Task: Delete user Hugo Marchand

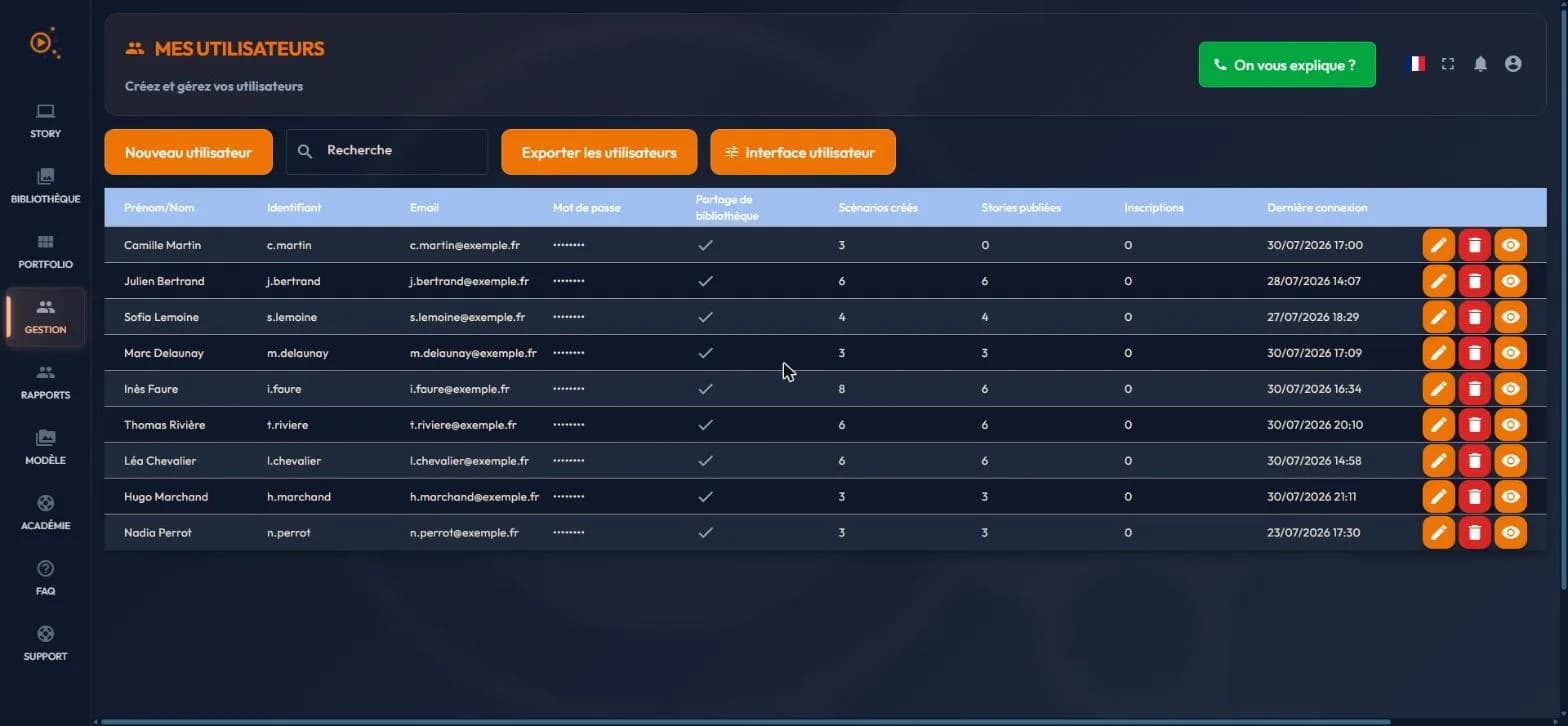Action: pyautogui.click(x=1474, y=497)
